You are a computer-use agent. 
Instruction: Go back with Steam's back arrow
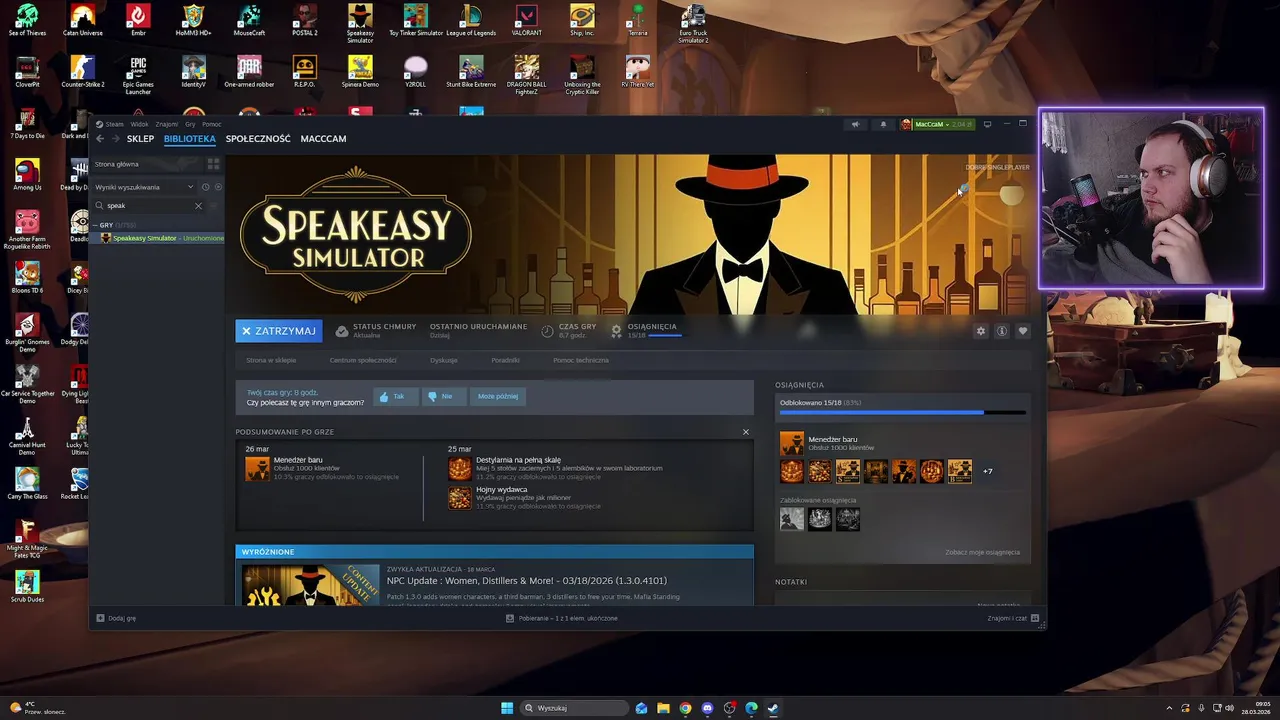pos(100,139)
